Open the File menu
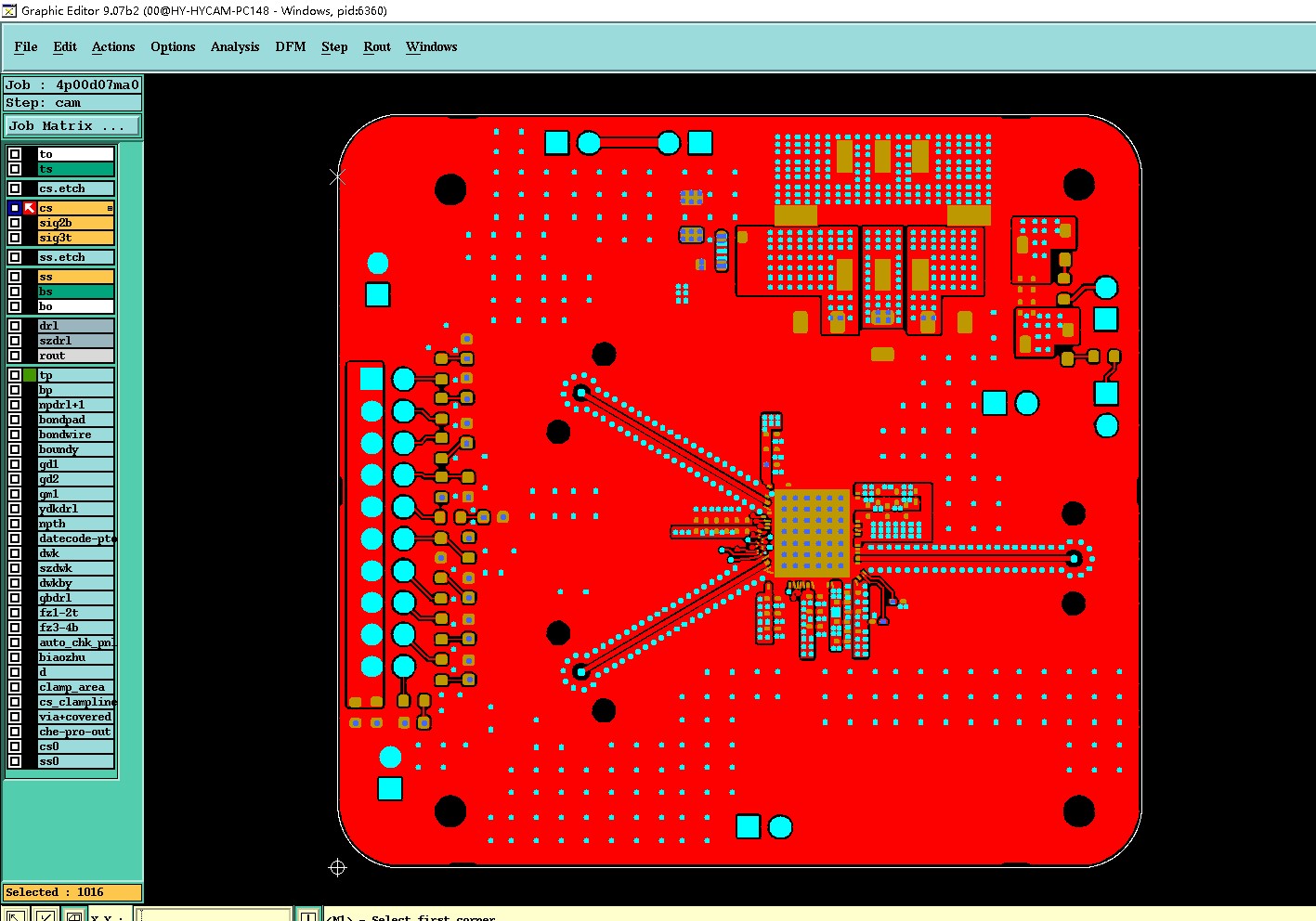This screenshot has height=921, width=1316. (26, 46)
